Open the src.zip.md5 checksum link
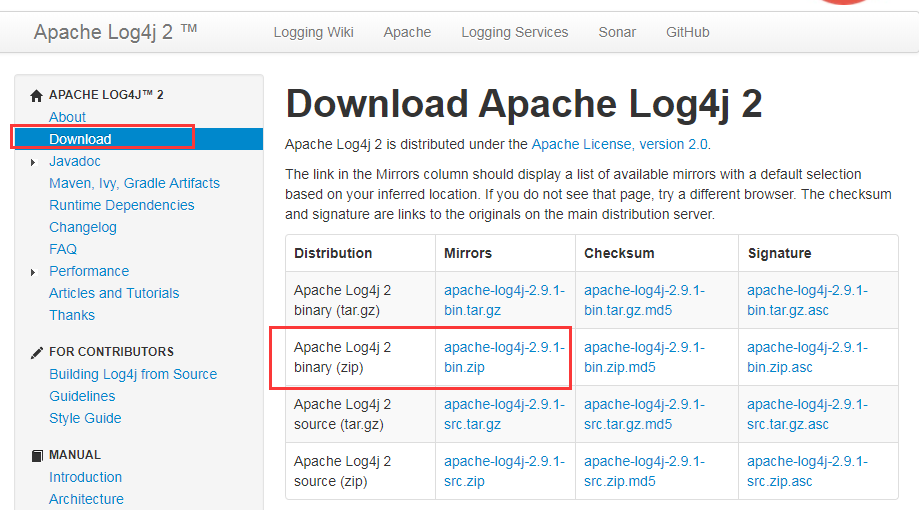This screenshot has width=919, height=510. tap(644, 471)
